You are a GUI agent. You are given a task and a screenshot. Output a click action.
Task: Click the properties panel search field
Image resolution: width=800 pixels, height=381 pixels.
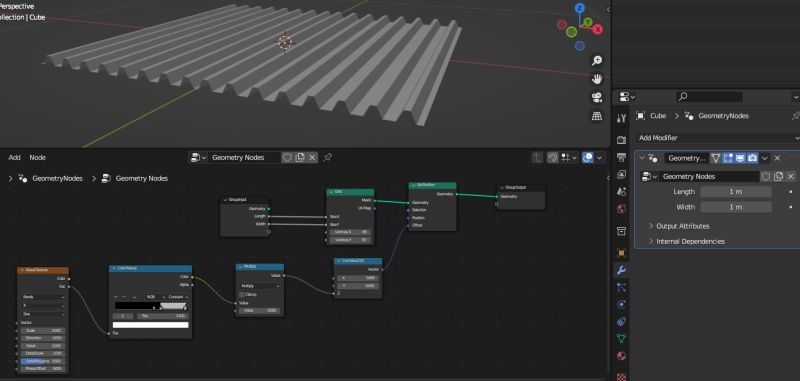point(709,97)
